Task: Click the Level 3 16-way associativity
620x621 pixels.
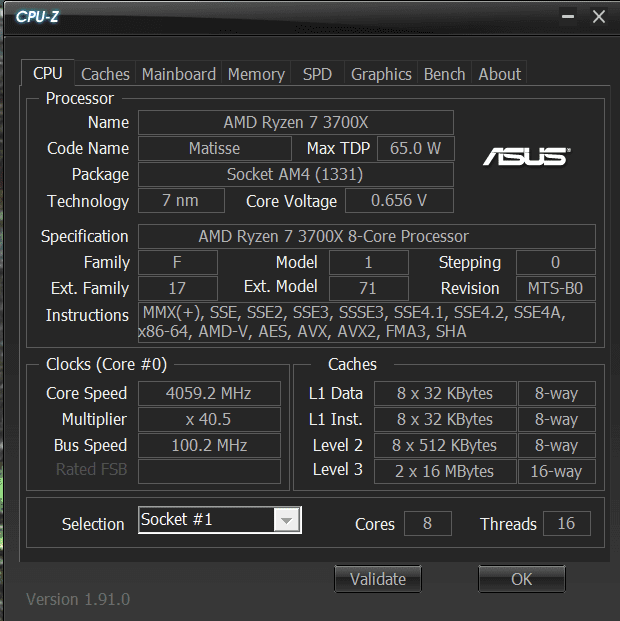Action: [557, 471]
